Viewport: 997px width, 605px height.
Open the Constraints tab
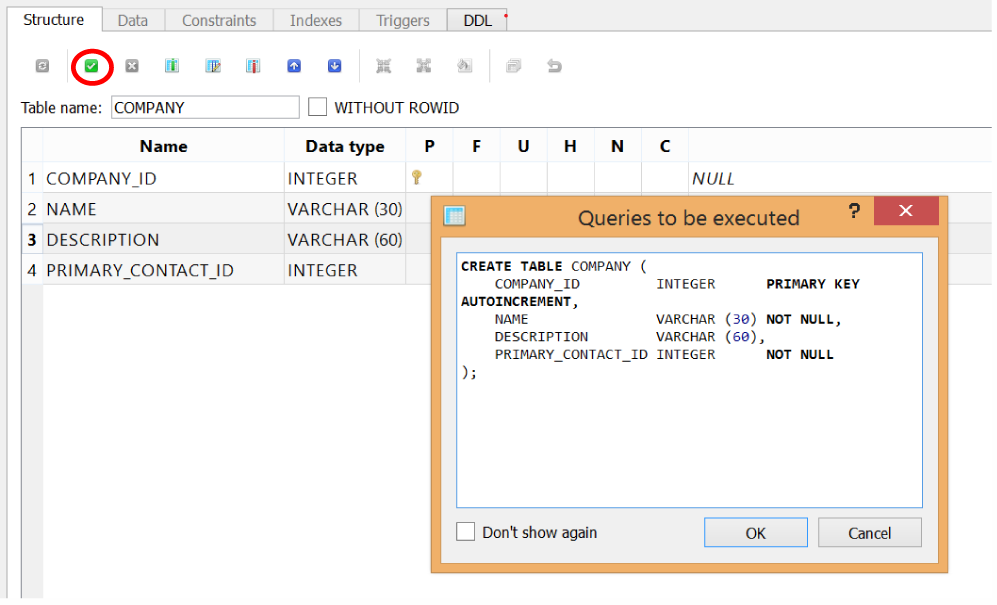coord(219,20)
